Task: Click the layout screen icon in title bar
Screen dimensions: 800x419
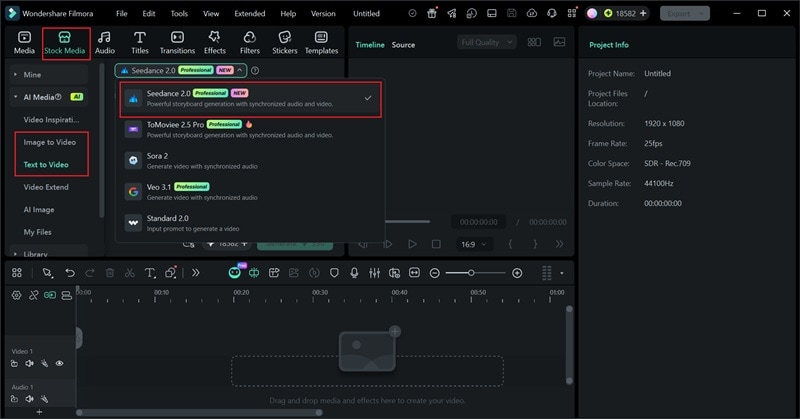Action: coord(492,13)
